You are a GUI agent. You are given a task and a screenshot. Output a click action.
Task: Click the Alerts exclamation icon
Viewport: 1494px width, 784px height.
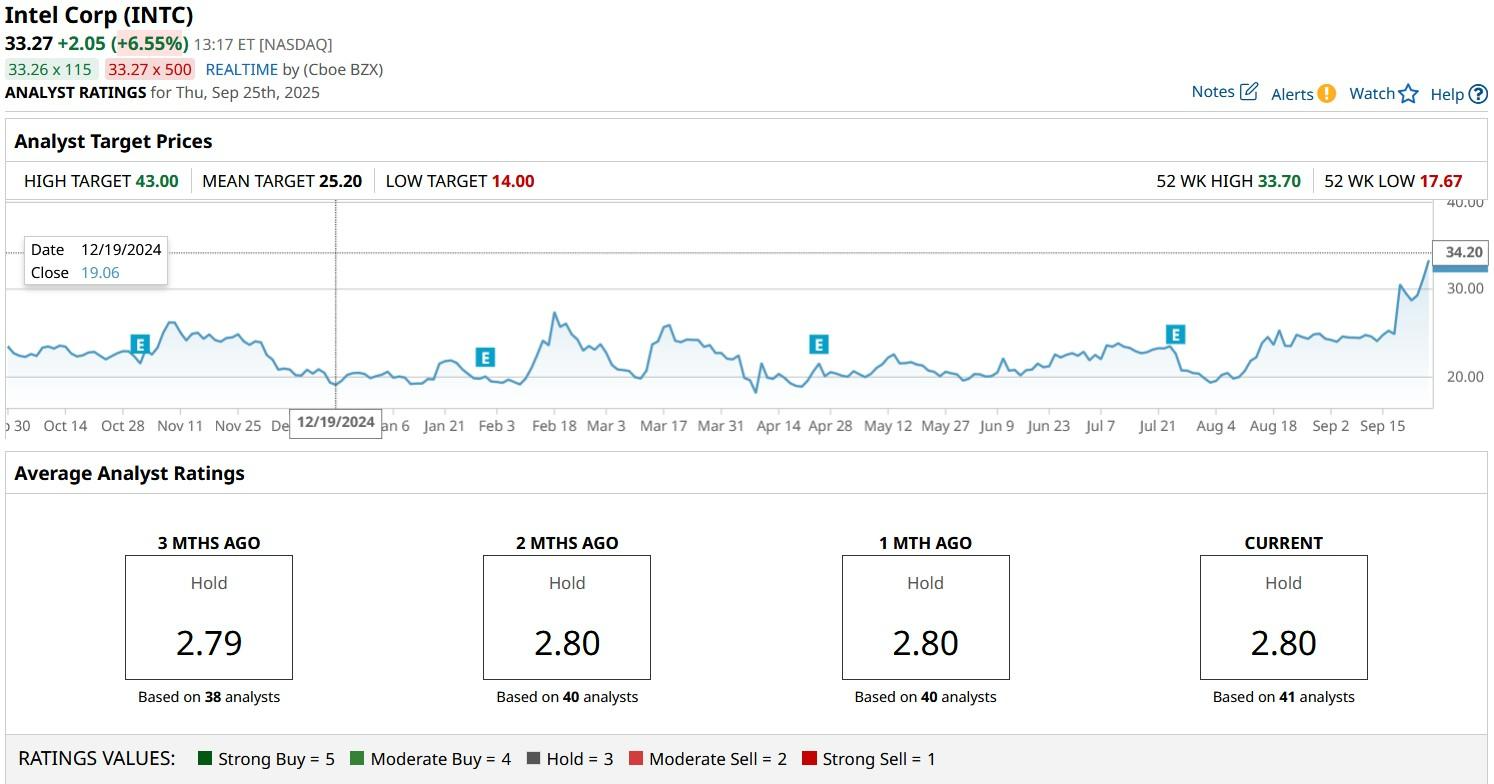pyautogui.click(x=1326, y=94)
